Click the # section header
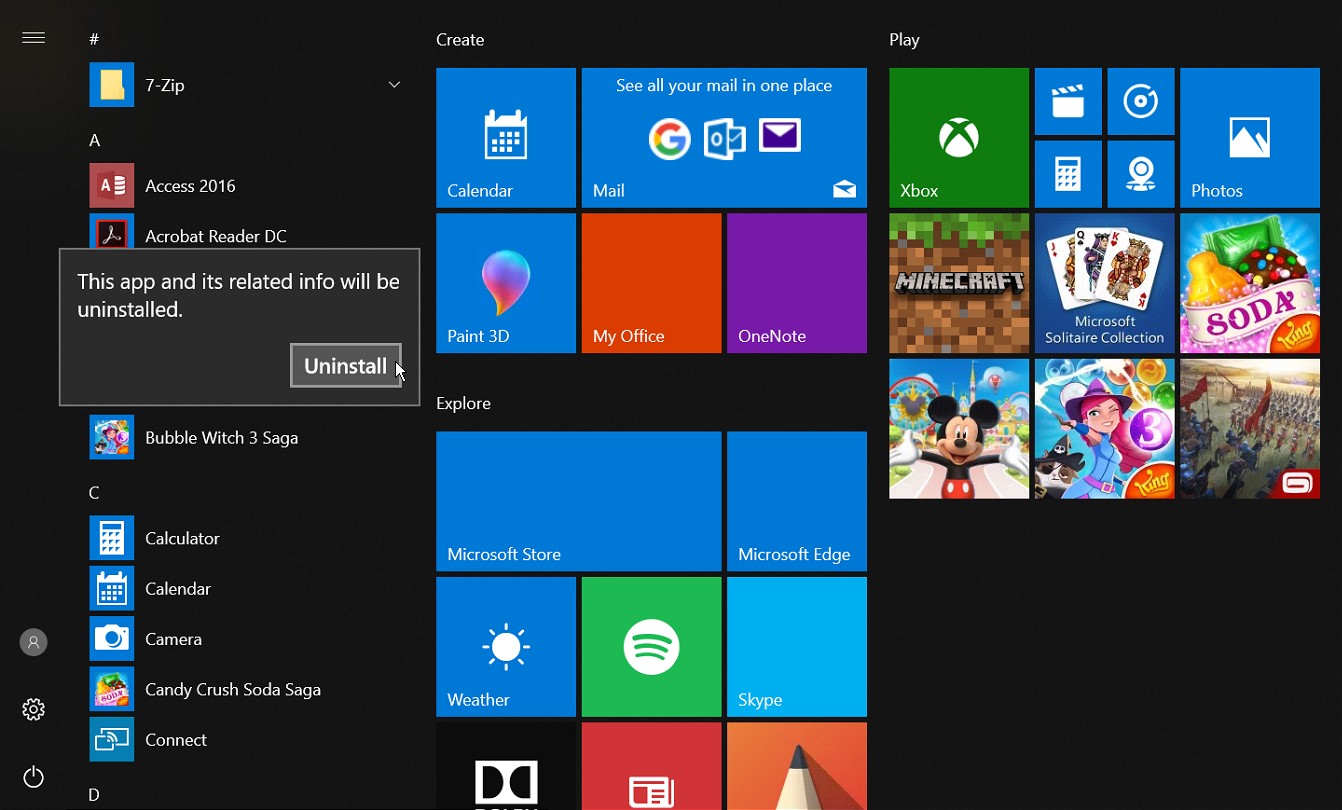This screenshot has width=1342, height=810. [x=94, y=39]
